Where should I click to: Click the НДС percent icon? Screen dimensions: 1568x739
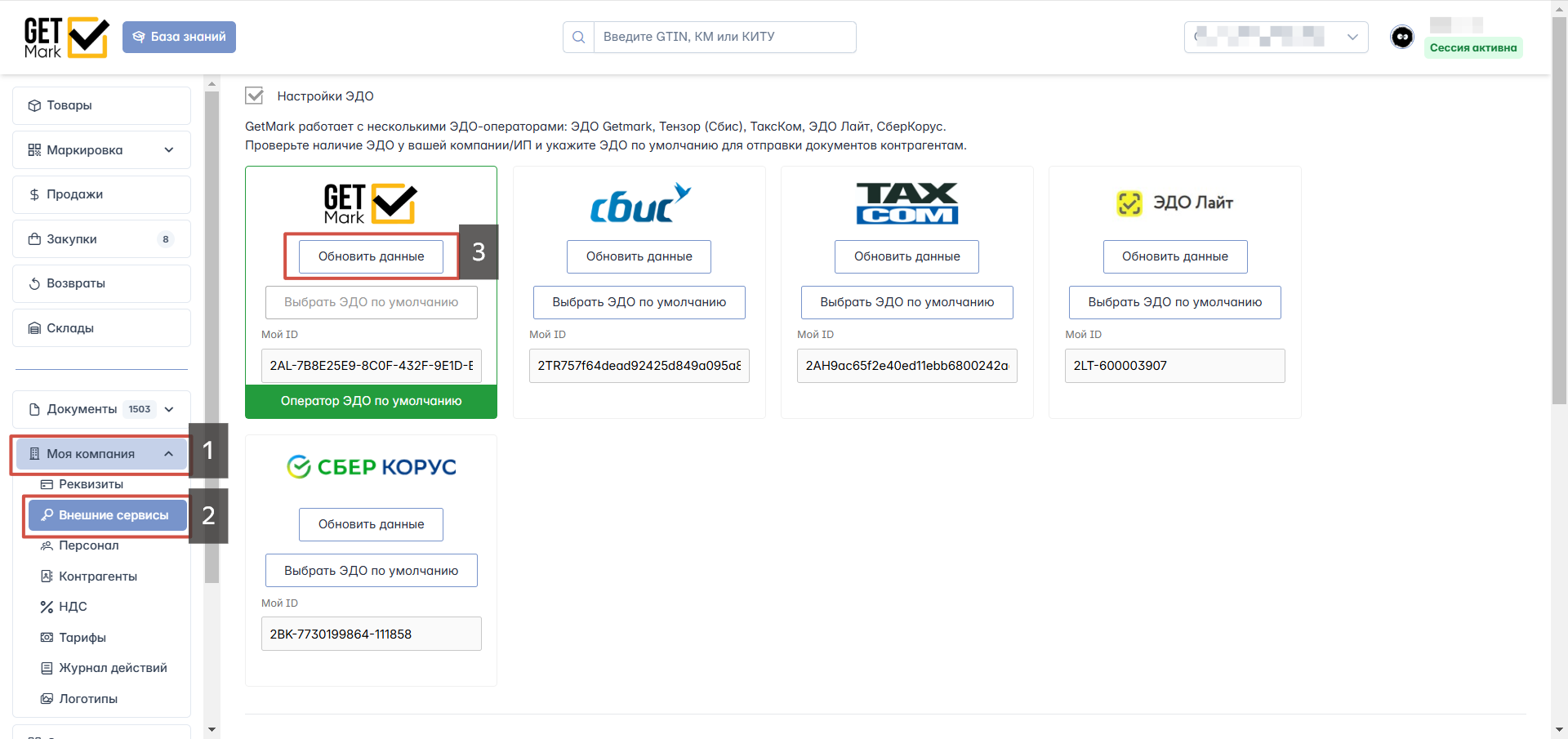pos(47,607)
